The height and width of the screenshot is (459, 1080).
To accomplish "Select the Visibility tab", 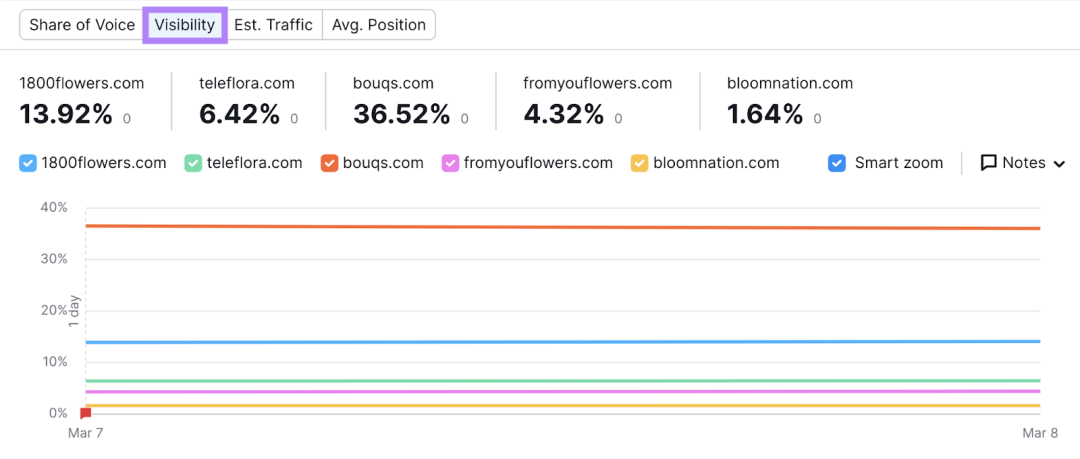I will pos(185,25).
